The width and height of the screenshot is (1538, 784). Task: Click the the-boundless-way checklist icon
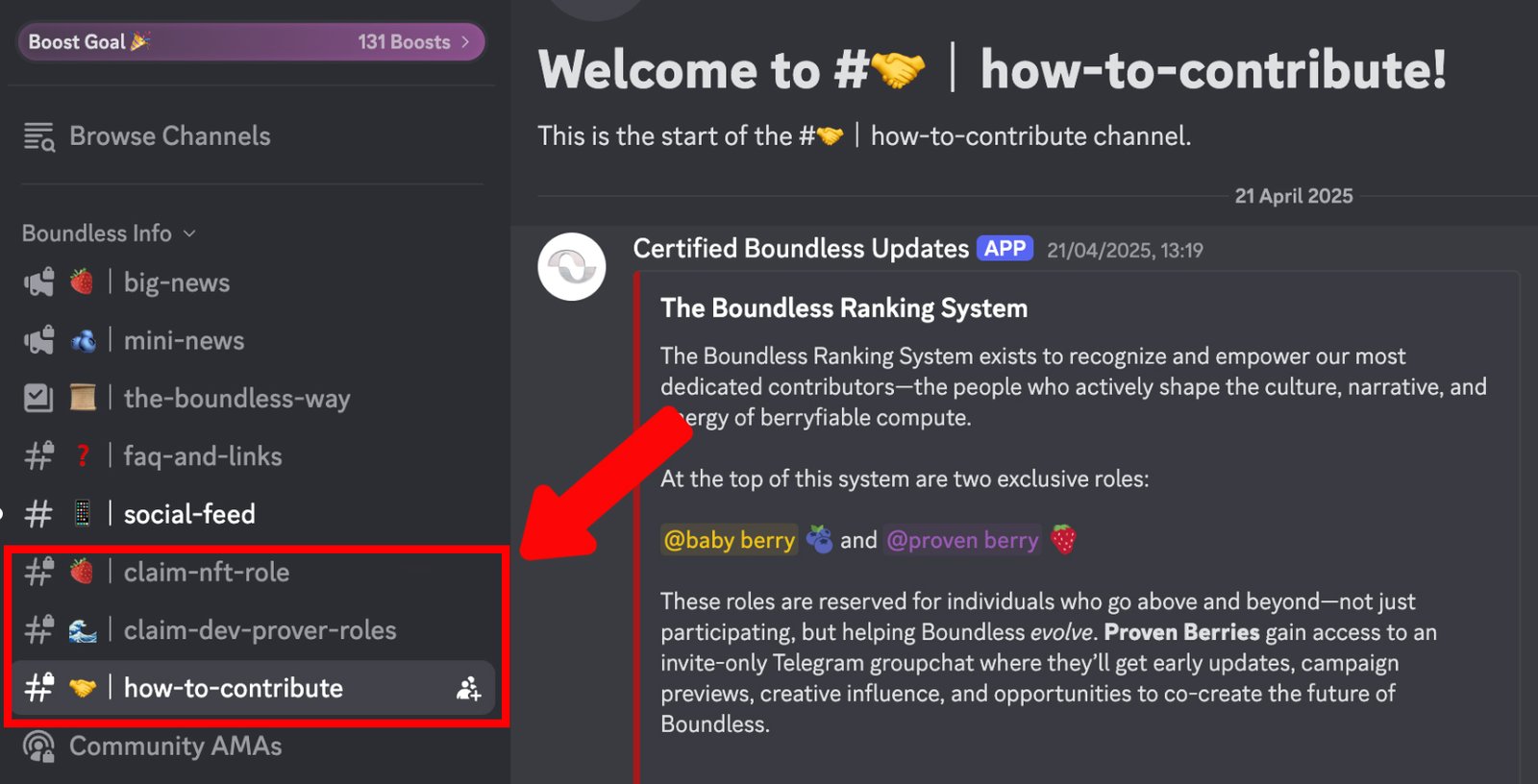[38, 398]
